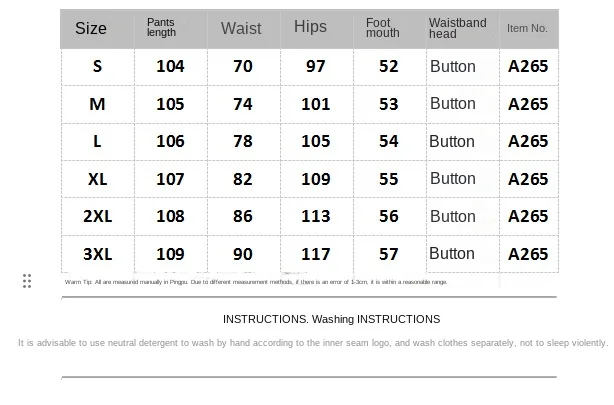Click the Waistband head column header
The image size is (614, 405).
[457, 28]
